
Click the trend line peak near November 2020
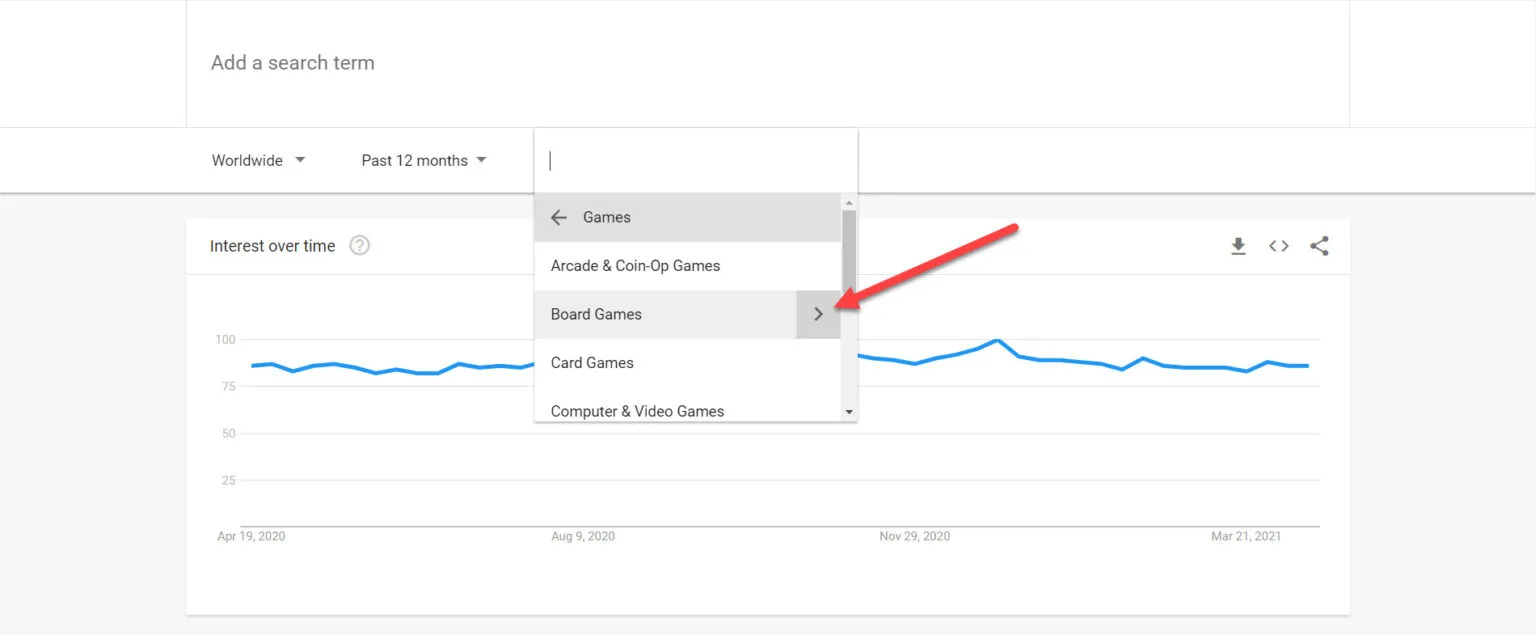(997, 341)
